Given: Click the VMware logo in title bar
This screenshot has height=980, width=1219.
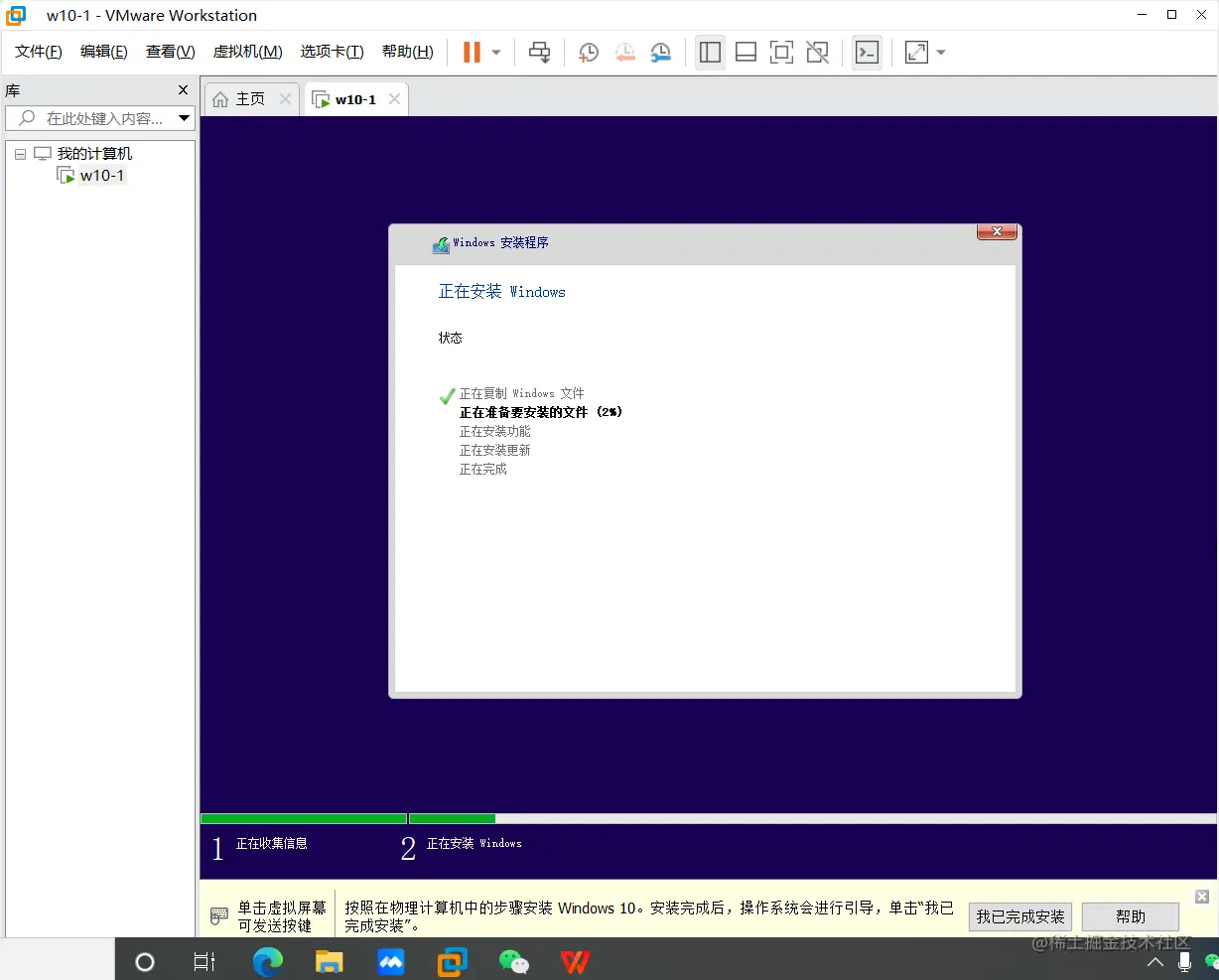Looking at the screenshot, I should tap(16, 15).
